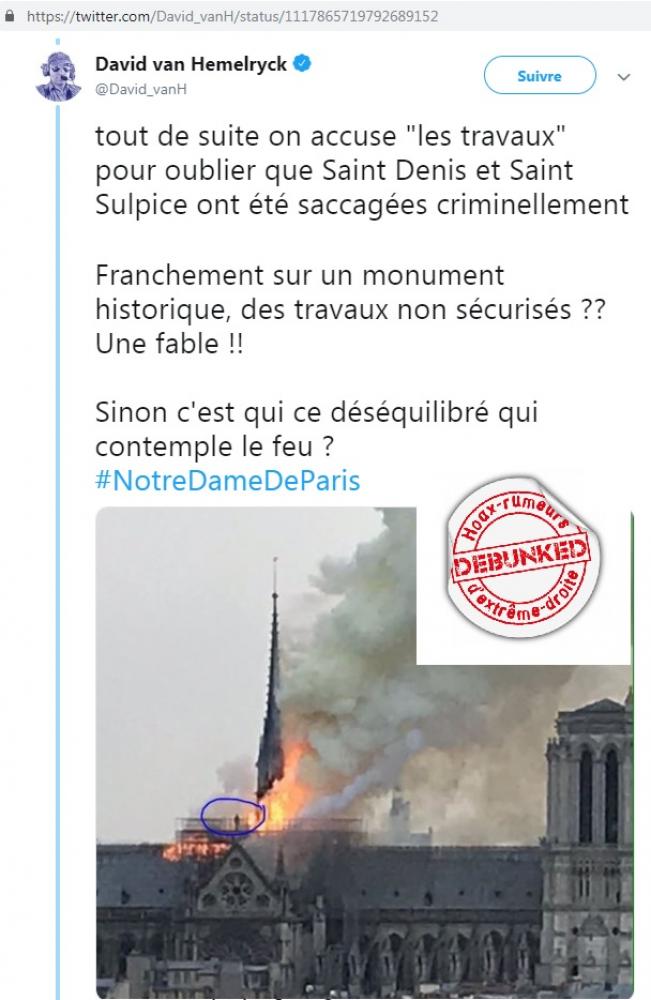The height and width of the screenshot is (1000, 651).
Task: Expand the tweet options chevron
Action: [624, 77]
